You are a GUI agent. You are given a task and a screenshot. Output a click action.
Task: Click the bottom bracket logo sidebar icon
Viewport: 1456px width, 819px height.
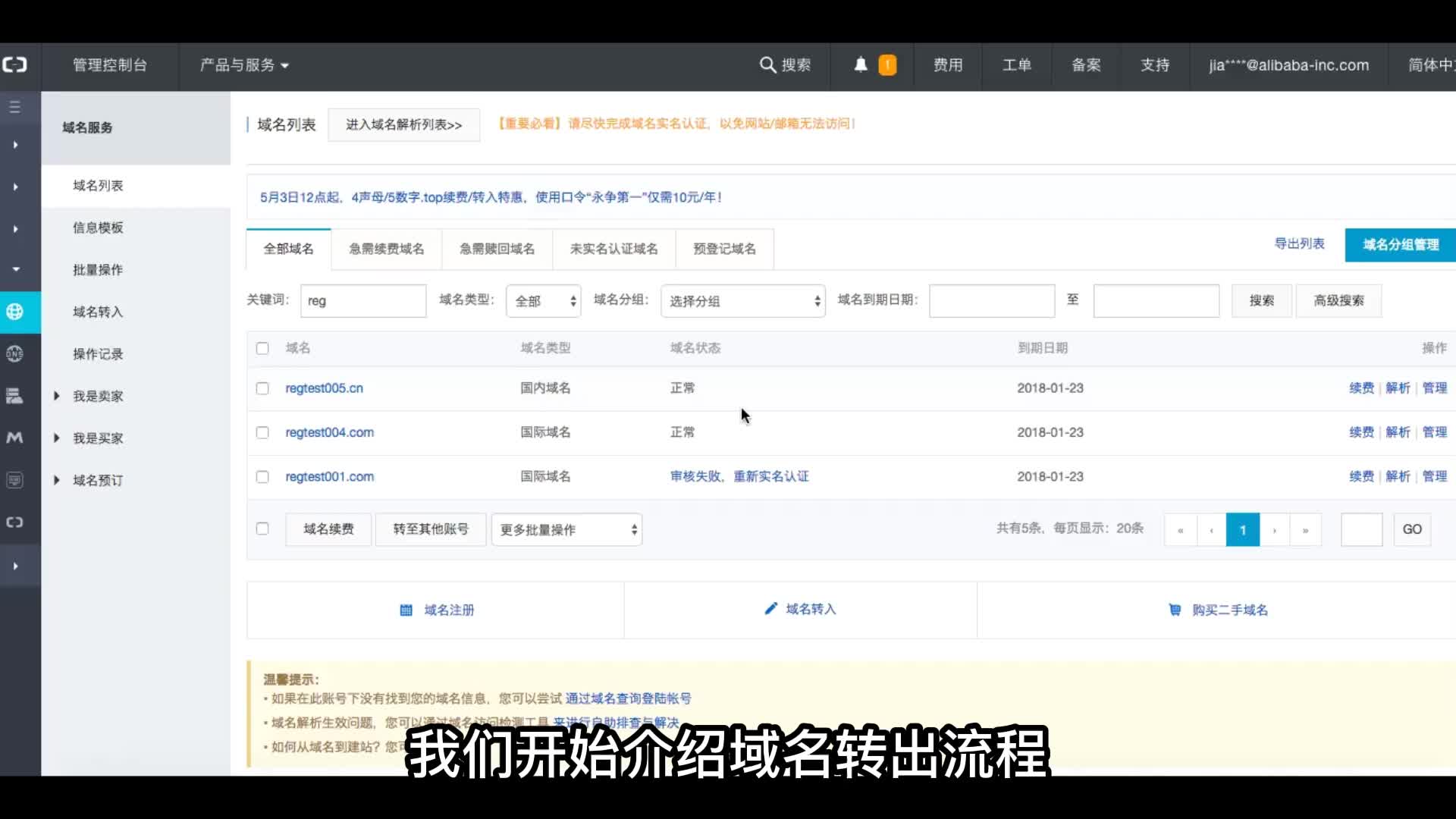pos(14,522)
